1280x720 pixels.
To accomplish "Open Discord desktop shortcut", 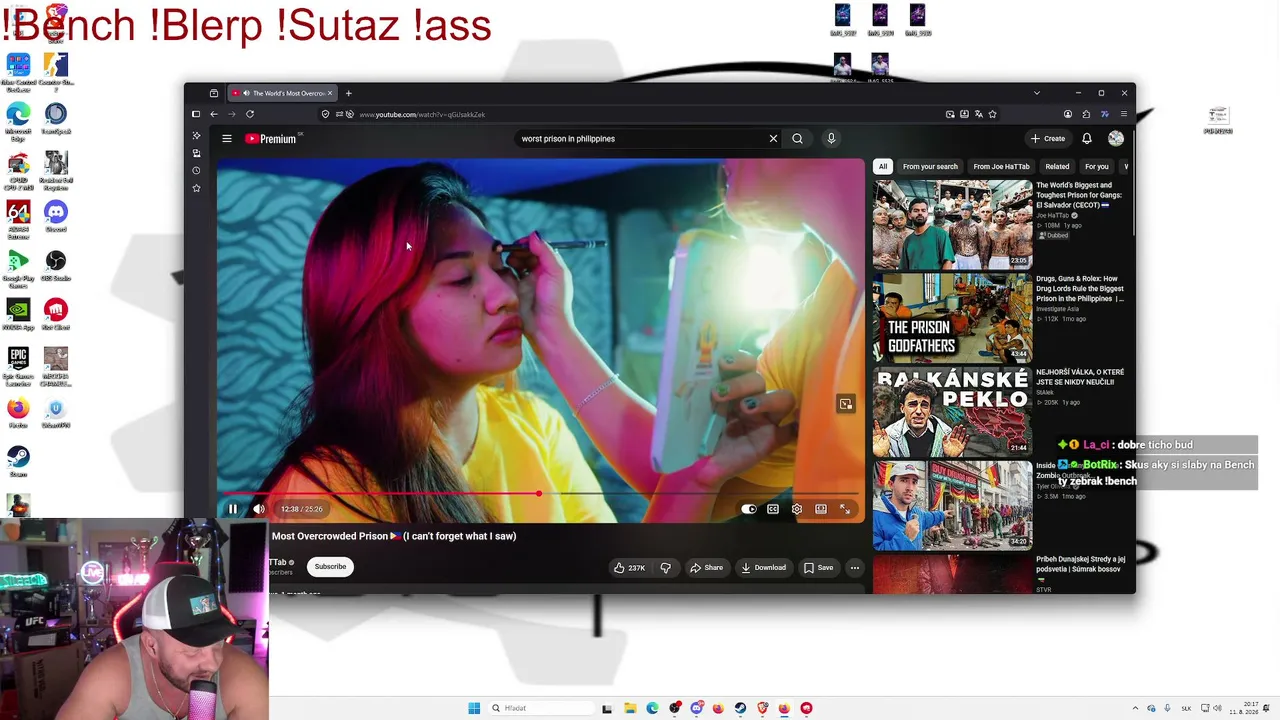I will pos(56,215).
